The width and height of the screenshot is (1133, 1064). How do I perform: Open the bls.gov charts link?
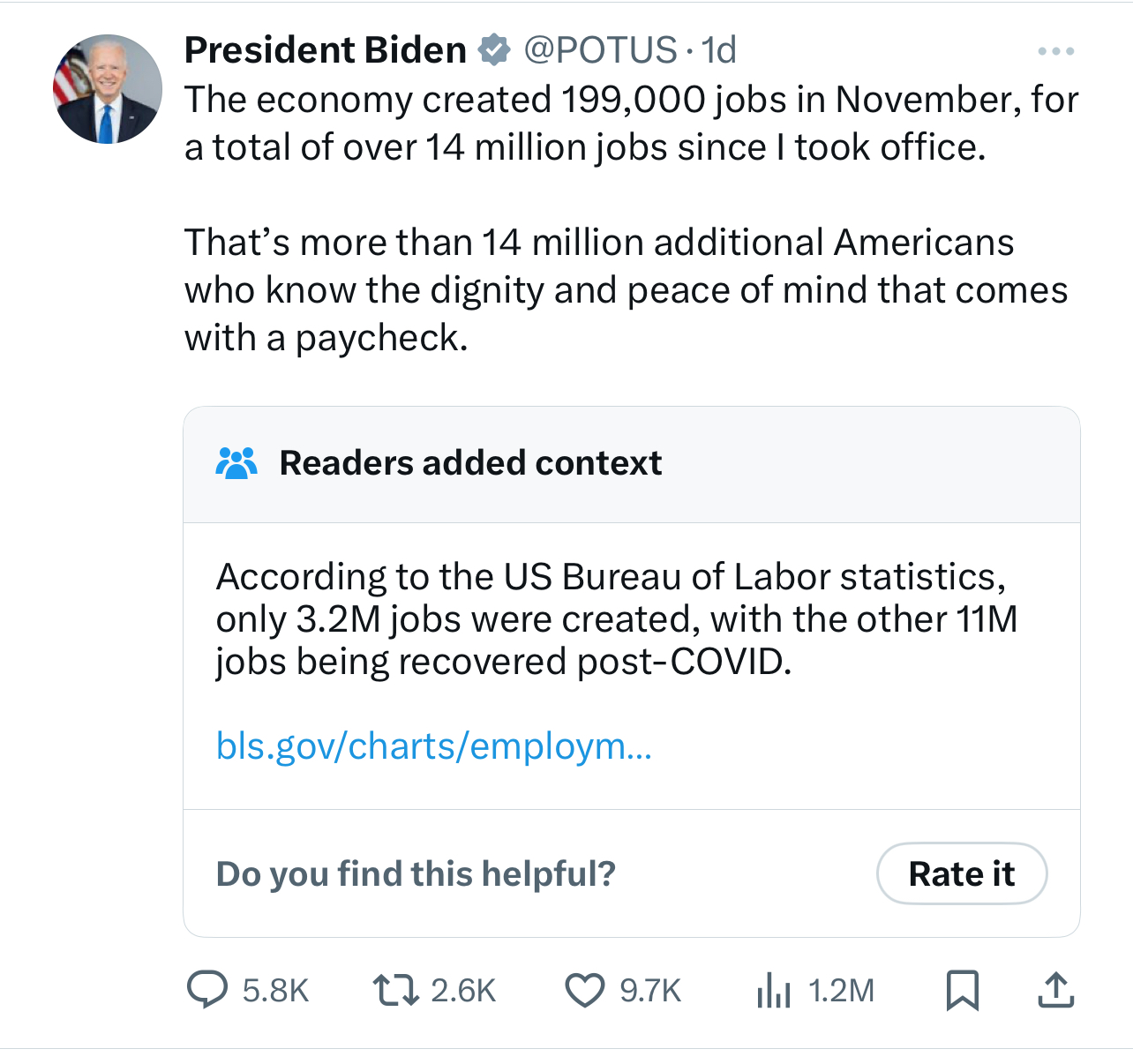[x=433, y=746]
